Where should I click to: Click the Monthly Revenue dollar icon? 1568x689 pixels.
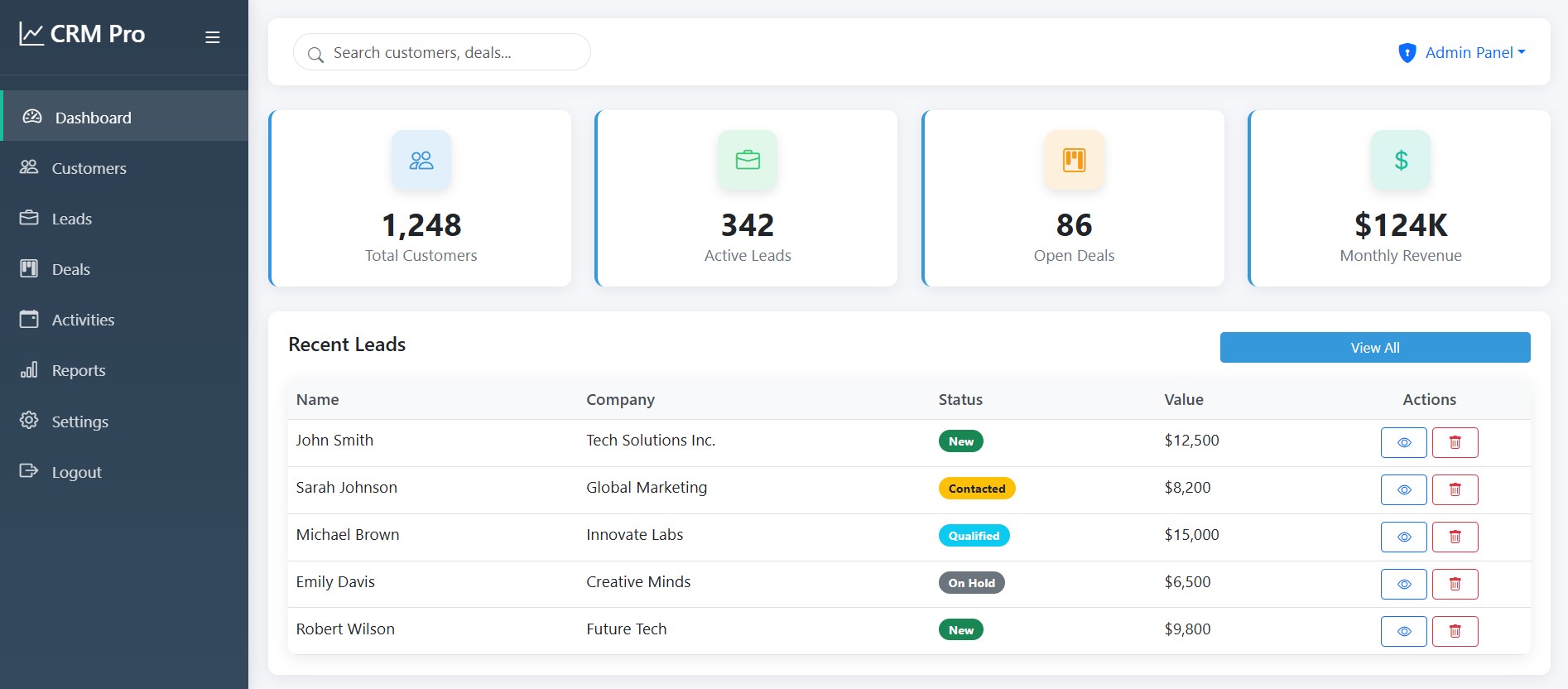1401,160
